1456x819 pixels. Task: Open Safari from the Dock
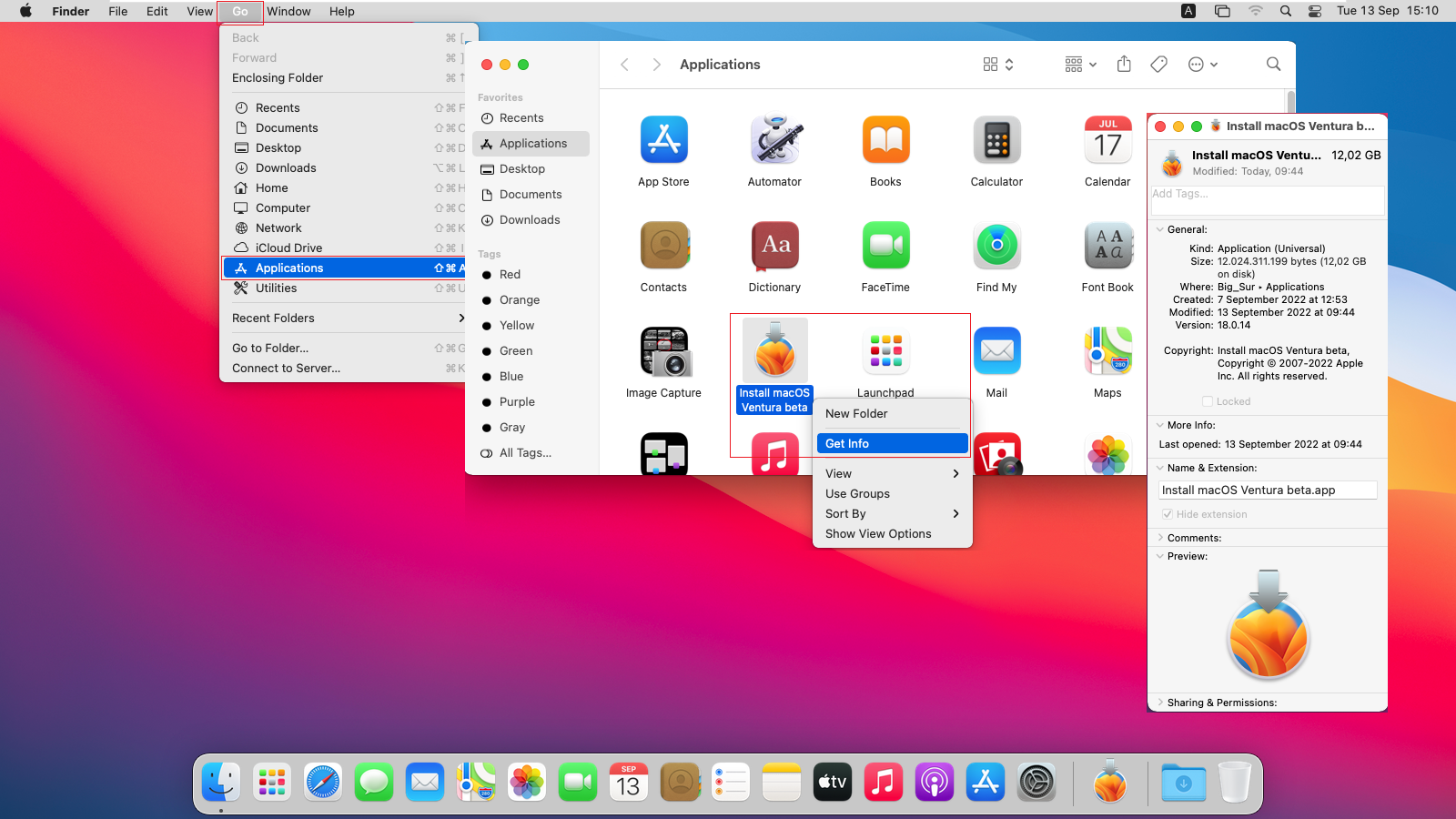click(323, 782)
